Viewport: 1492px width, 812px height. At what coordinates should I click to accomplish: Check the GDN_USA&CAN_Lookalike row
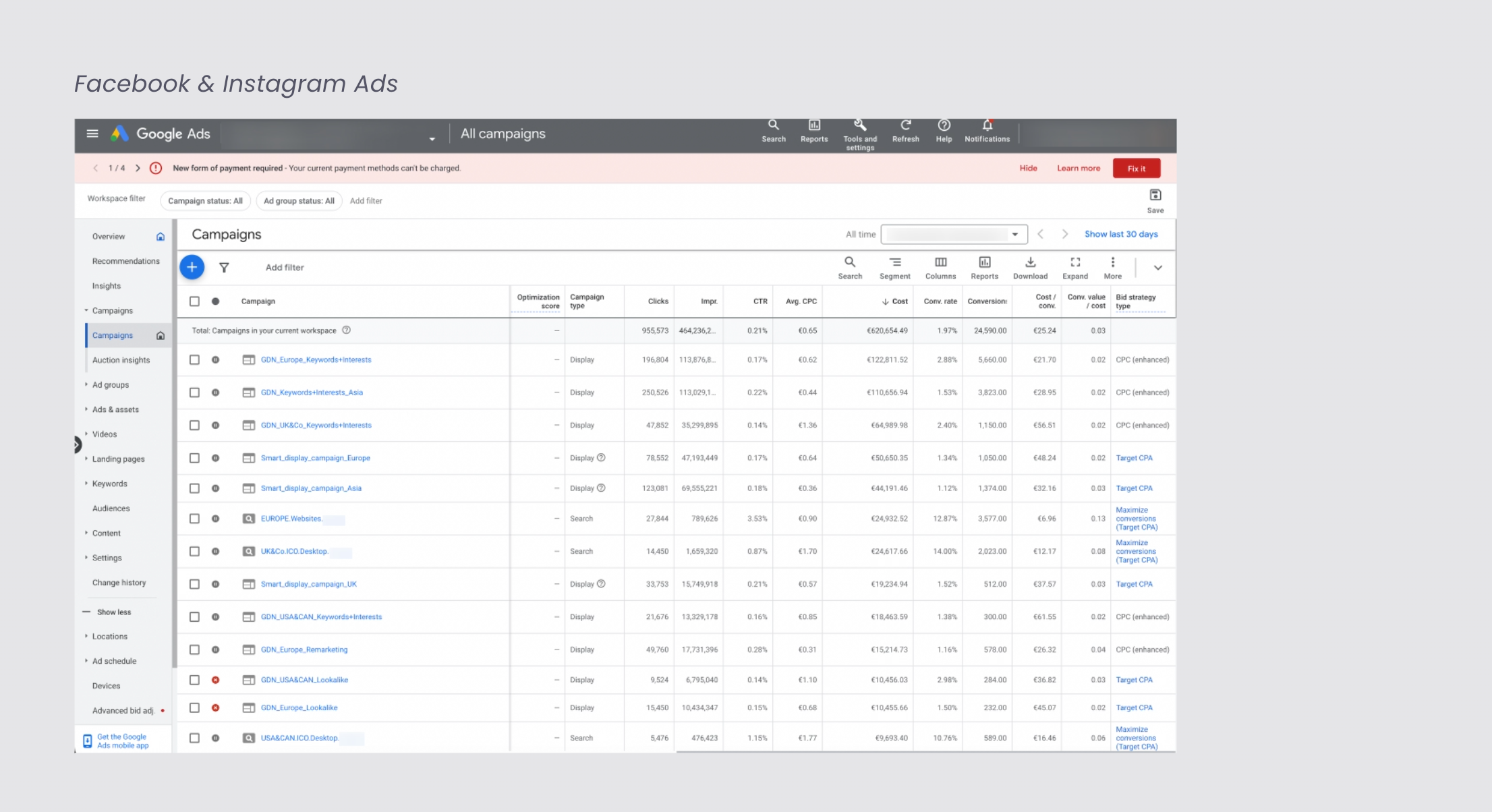pos(194,680)
